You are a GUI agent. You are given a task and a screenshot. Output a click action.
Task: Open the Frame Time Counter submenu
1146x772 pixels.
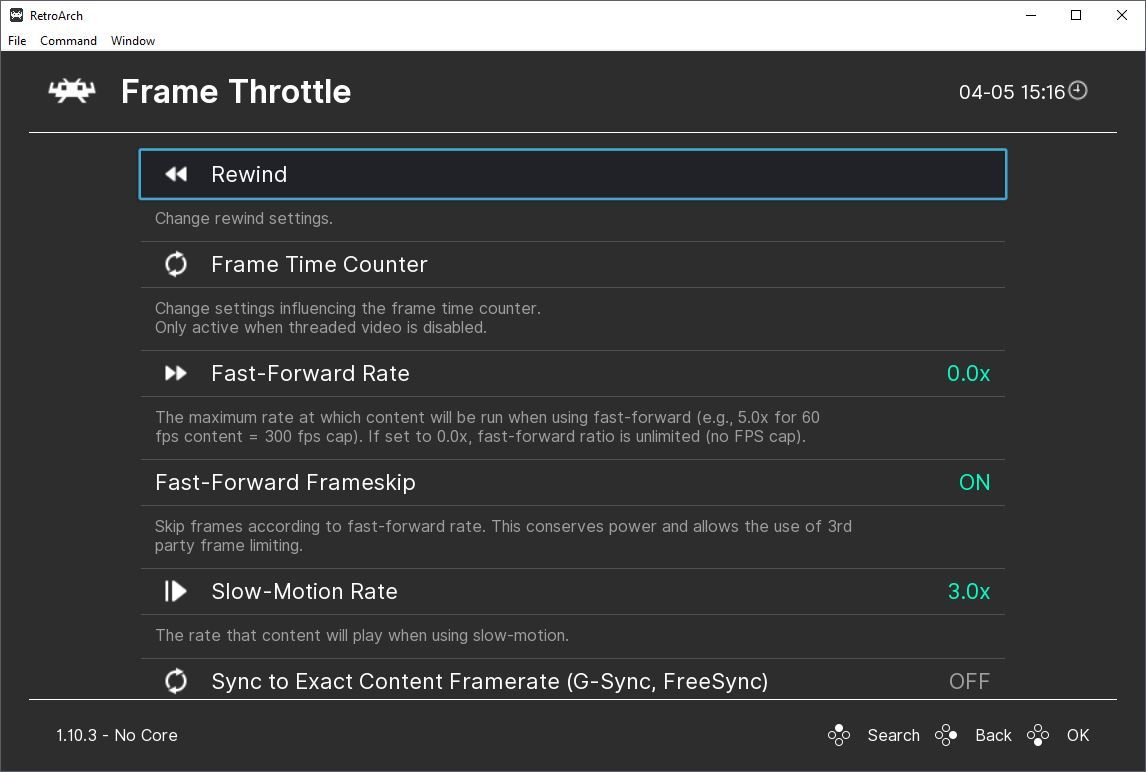click(x=319, y=264)
